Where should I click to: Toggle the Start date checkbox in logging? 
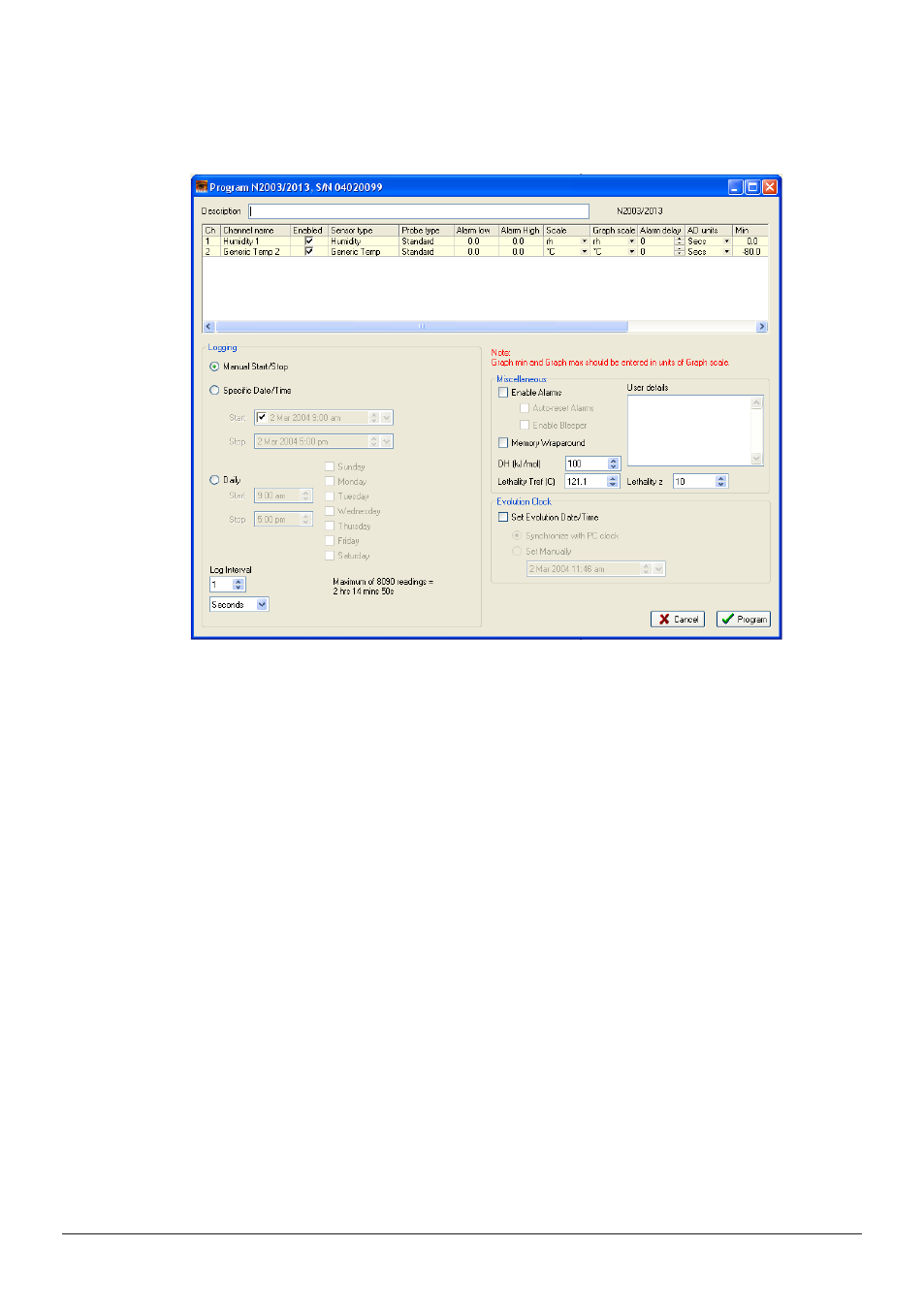(x=261, y=418)
